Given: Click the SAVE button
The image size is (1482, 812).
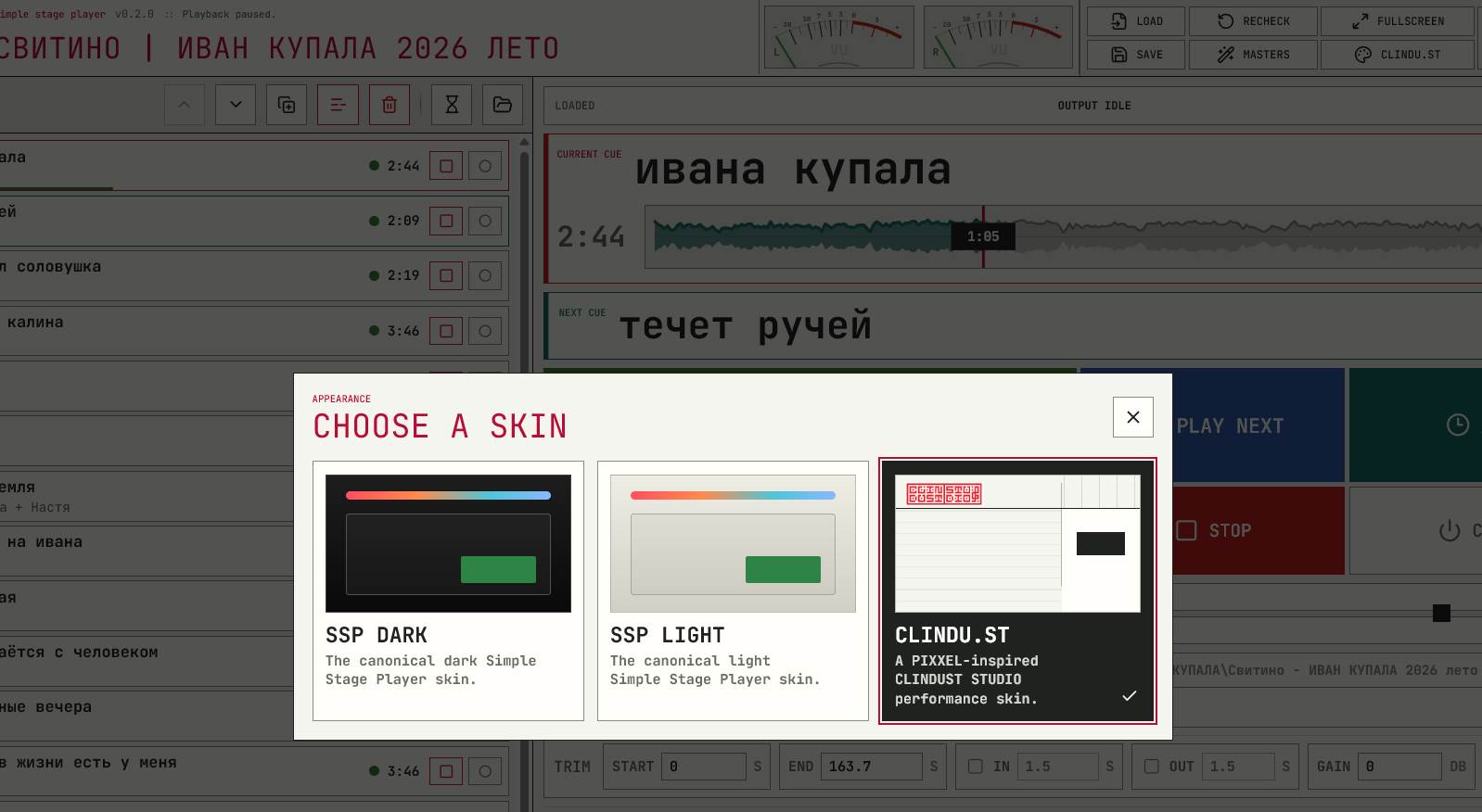Looking at the screenshot, I should coord(1136,55).
